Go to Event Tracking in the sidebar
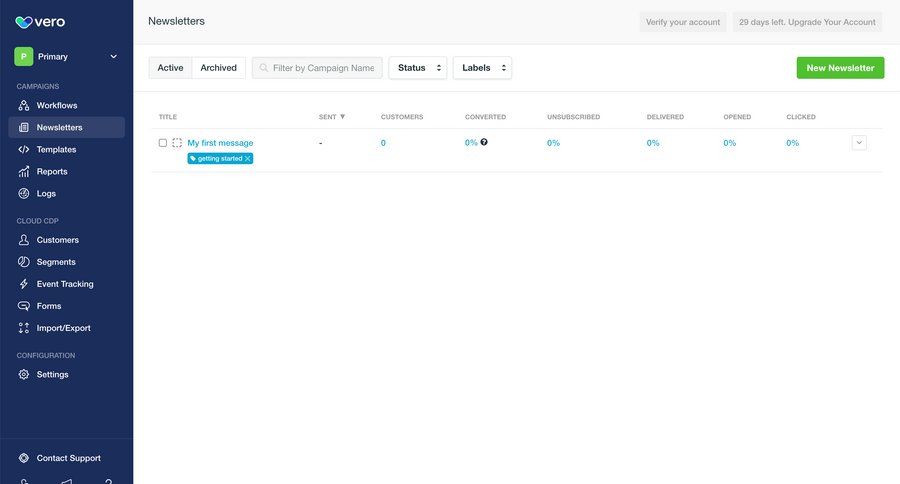Image resolution: width=900 pixels, height=484 pixels. (67, 284)
